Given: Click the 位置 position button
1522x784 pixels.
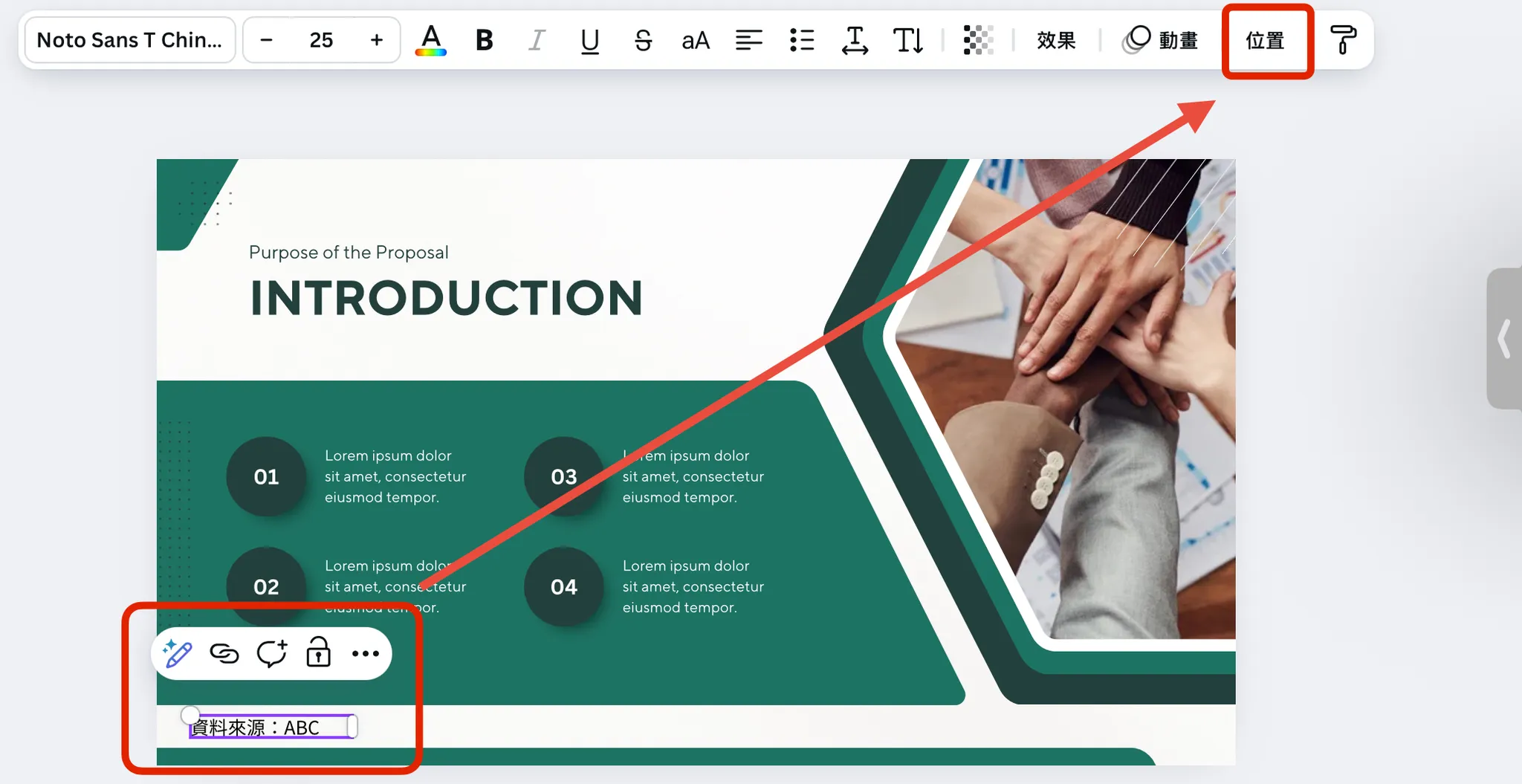Looking at the screenshot, I should coord(1266,41).
